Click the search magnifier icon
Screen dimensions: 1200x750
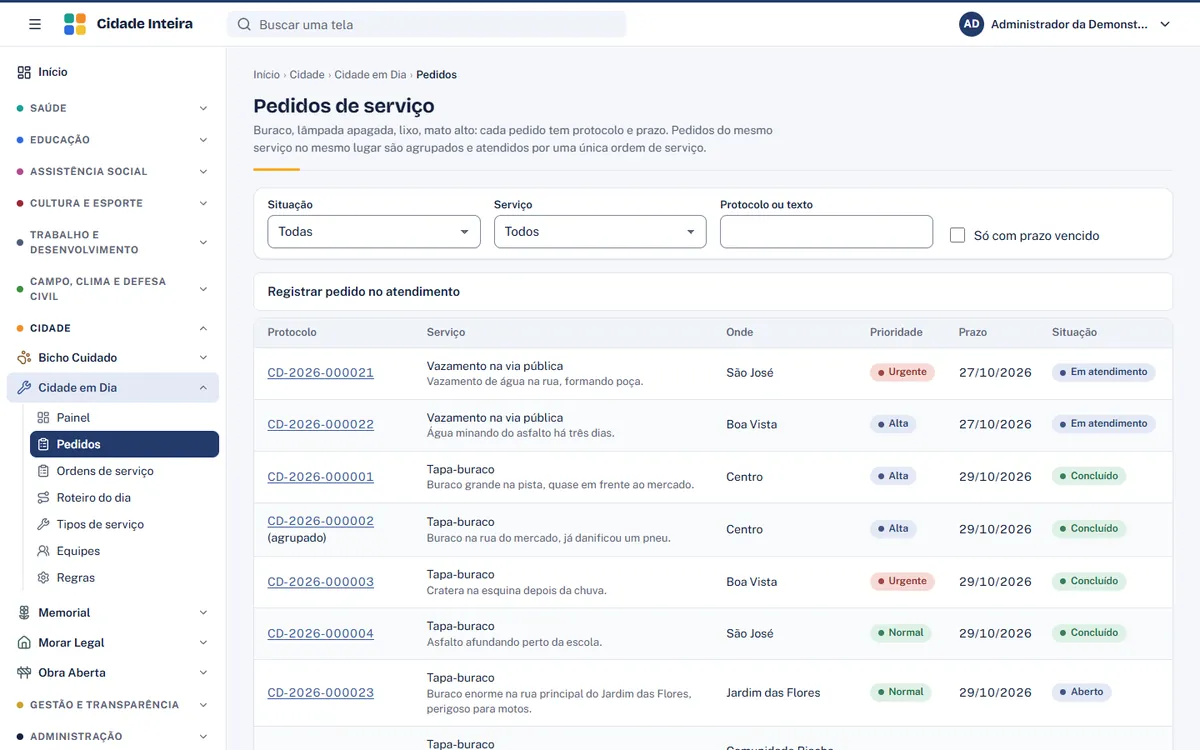point(244,24)
